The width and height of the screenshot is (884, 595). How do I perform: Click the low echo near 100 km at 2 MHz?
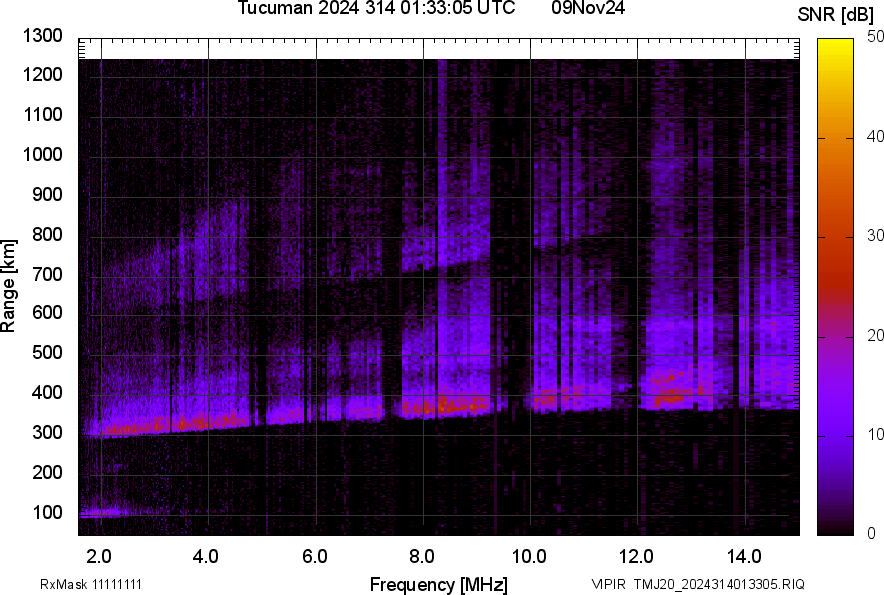point(103,513)
